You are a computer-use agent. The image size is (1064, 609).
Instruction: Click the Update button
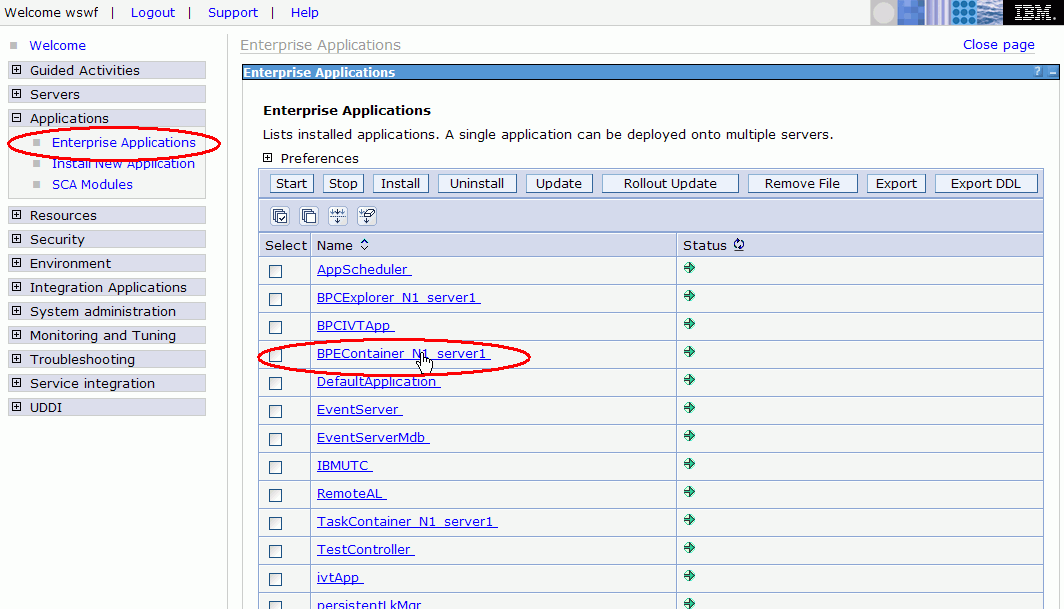coord(559,183)
